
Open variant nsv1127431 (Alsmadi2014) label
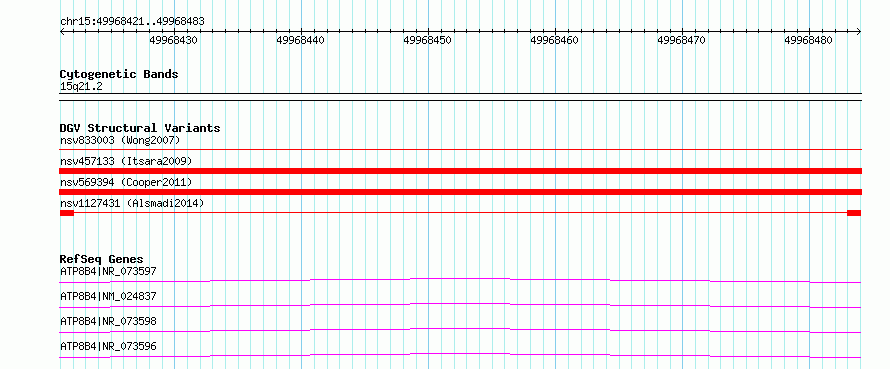pos(132,203)
